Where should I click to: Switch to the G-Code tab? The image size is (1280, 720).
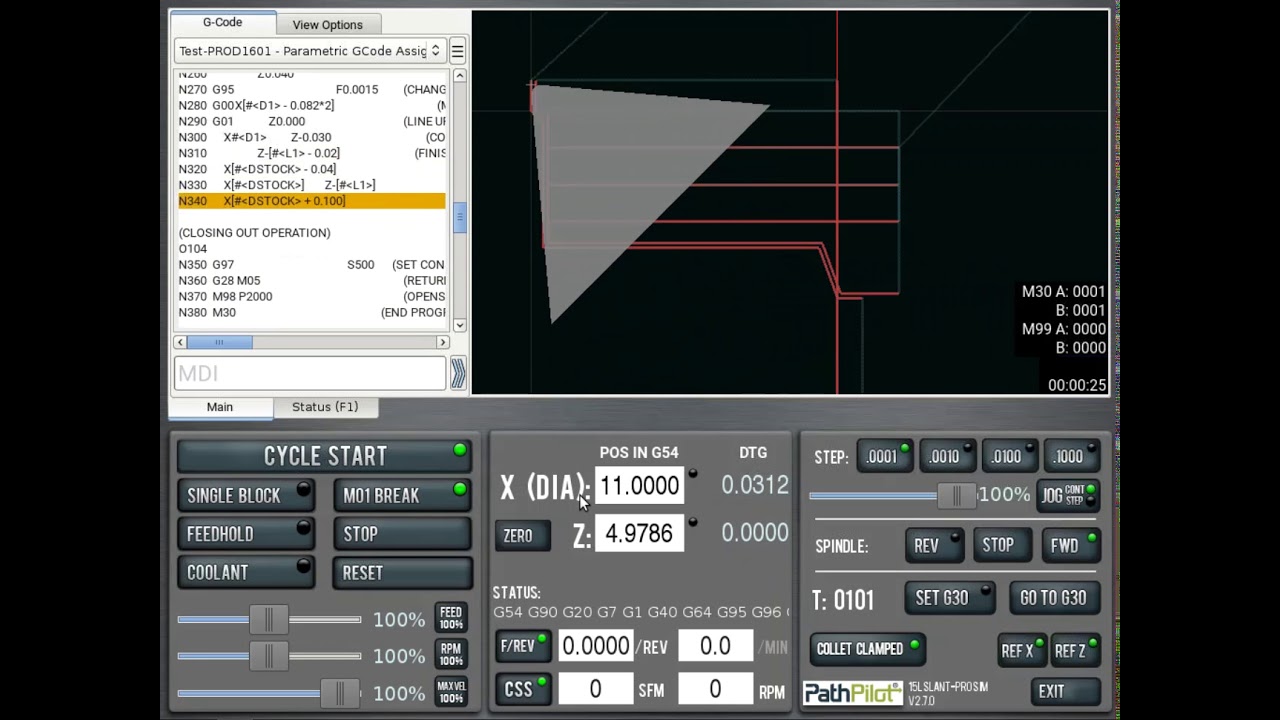222,23
